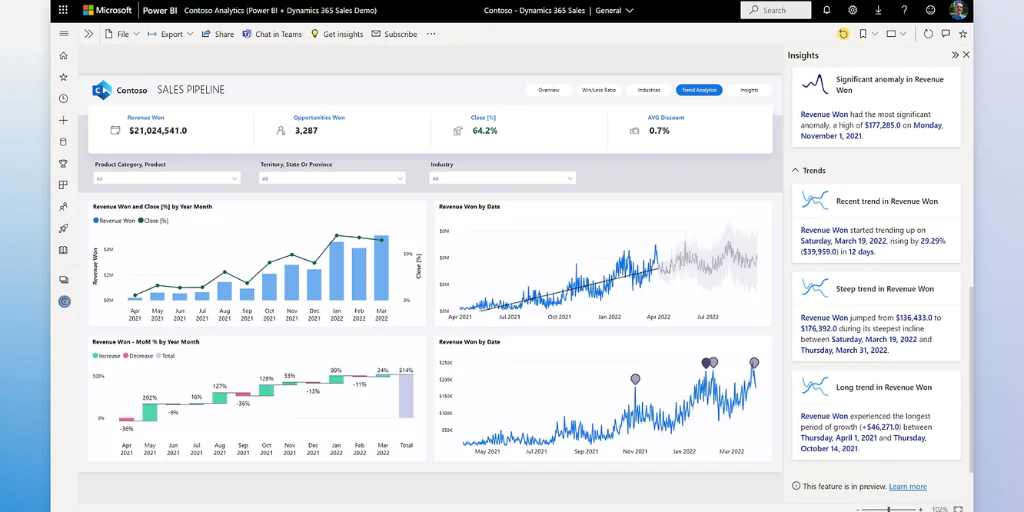Click the Reset to default undo icon

click(x=843, y=34)
